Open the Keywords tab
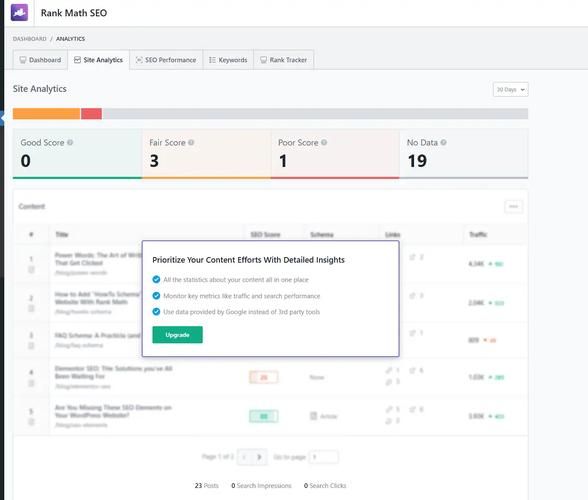This screenshot has width=588, height=500. coord(228,60)
